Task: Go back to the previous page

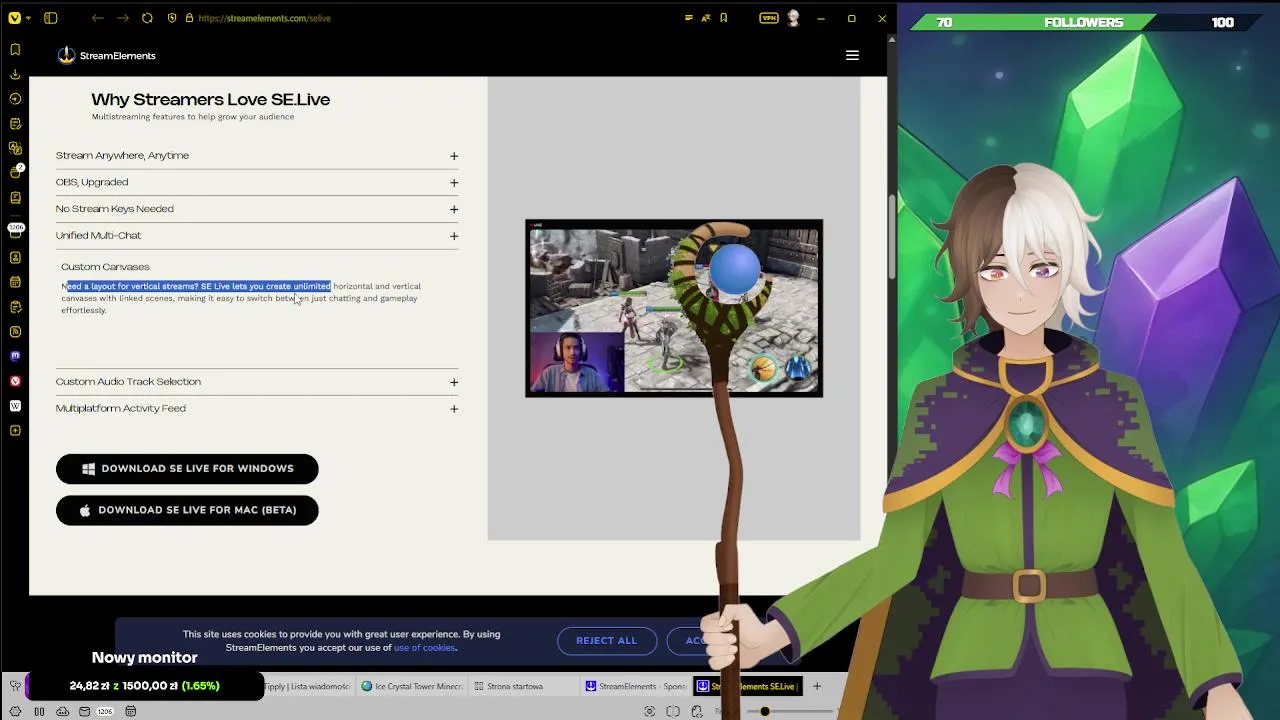Action: coord(97,18)
